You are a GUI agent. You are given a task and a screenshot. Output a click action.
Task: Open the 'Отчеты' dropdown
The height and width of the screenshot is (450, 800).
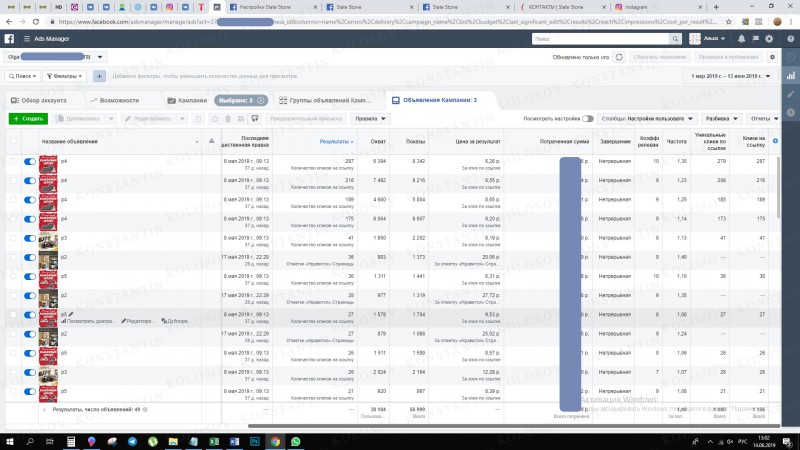coord(764,119)
